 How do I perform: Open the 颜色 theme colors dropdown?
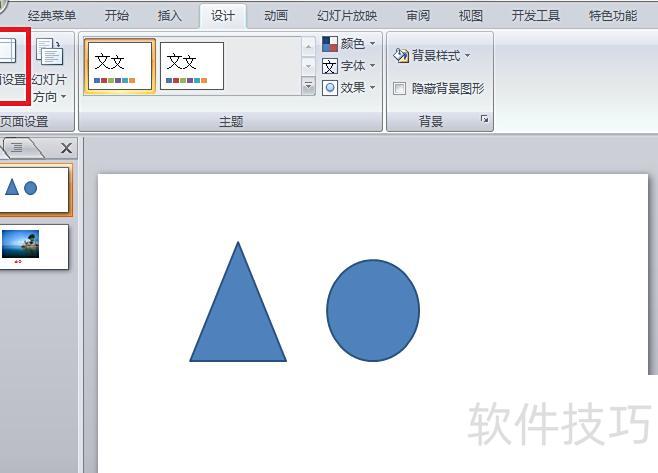pyautogui.click(x=348, y=43)
